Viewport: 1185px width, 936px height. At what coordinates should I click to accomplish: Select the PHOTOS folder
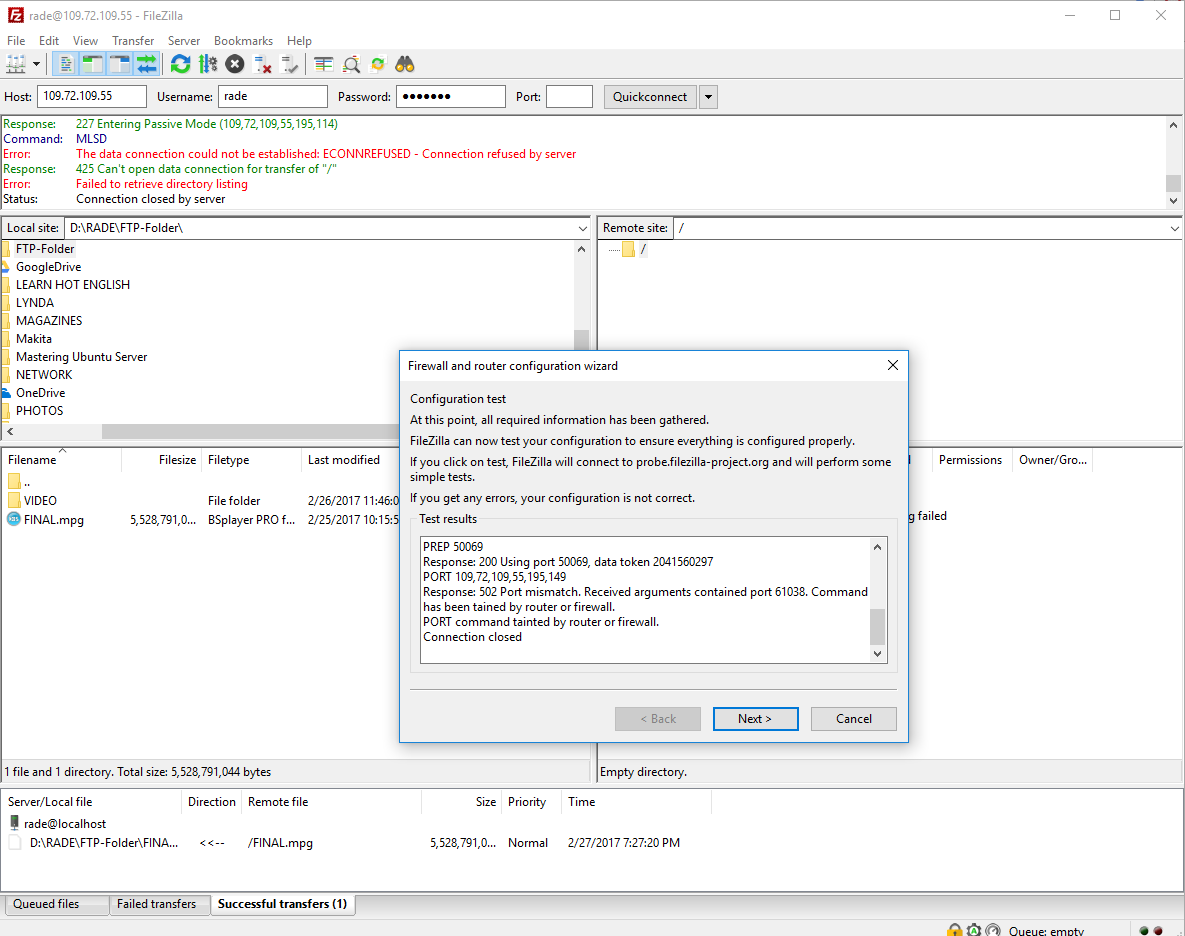pyautogui.click(x=39, y=411)
